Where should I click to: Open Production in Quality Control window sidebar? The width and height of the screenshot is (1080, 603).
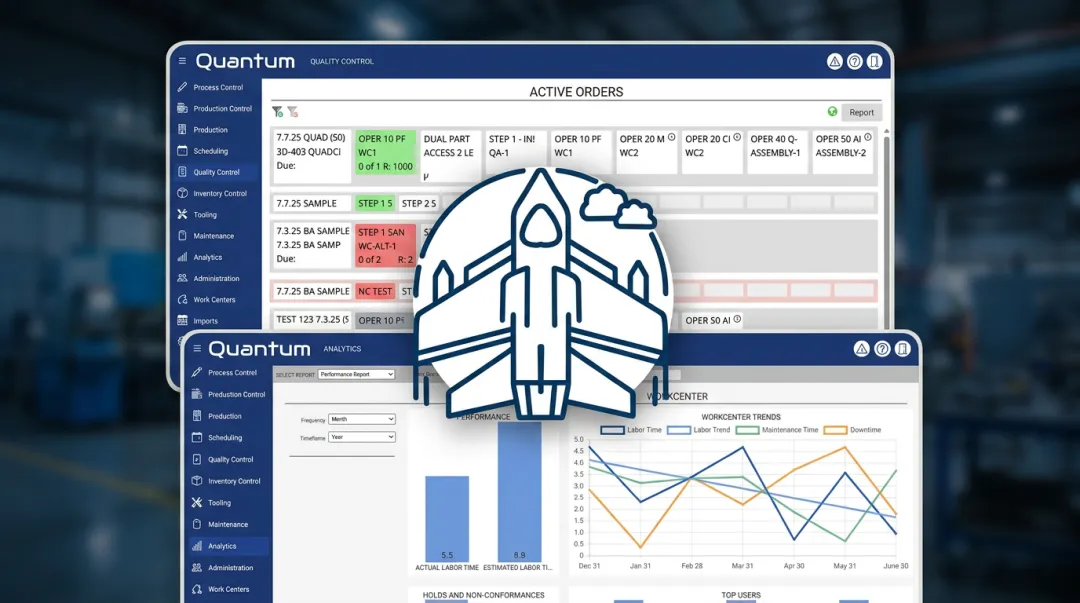pyautogui.click(x=210, y=130)
